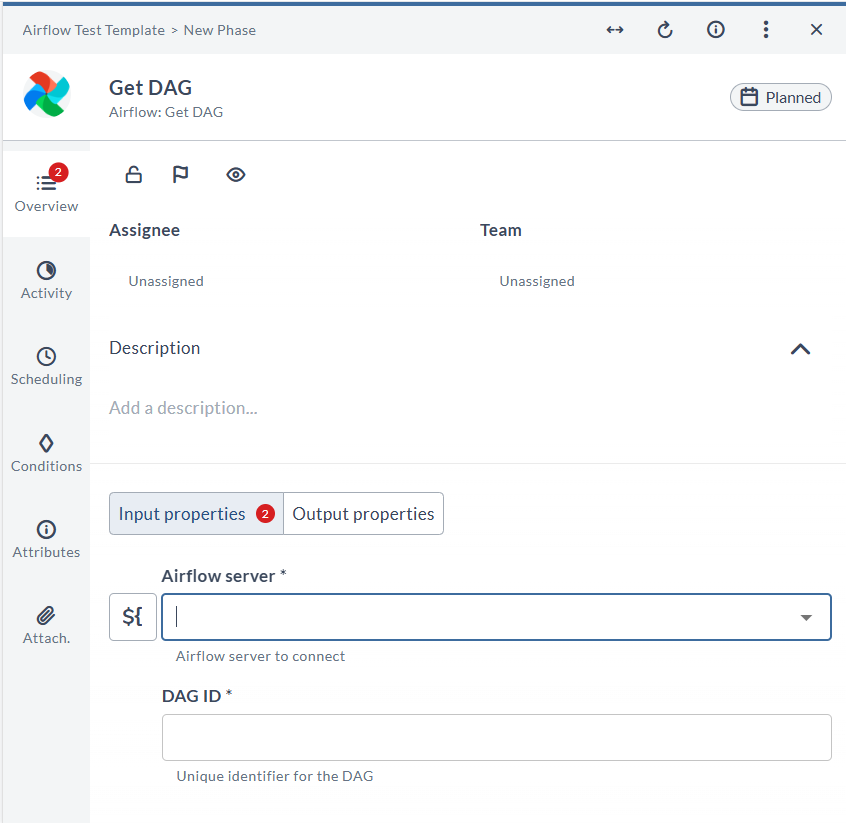The image size is (846, 823).
Task: Click into the DAG ID input field
Action: [496, 737]
